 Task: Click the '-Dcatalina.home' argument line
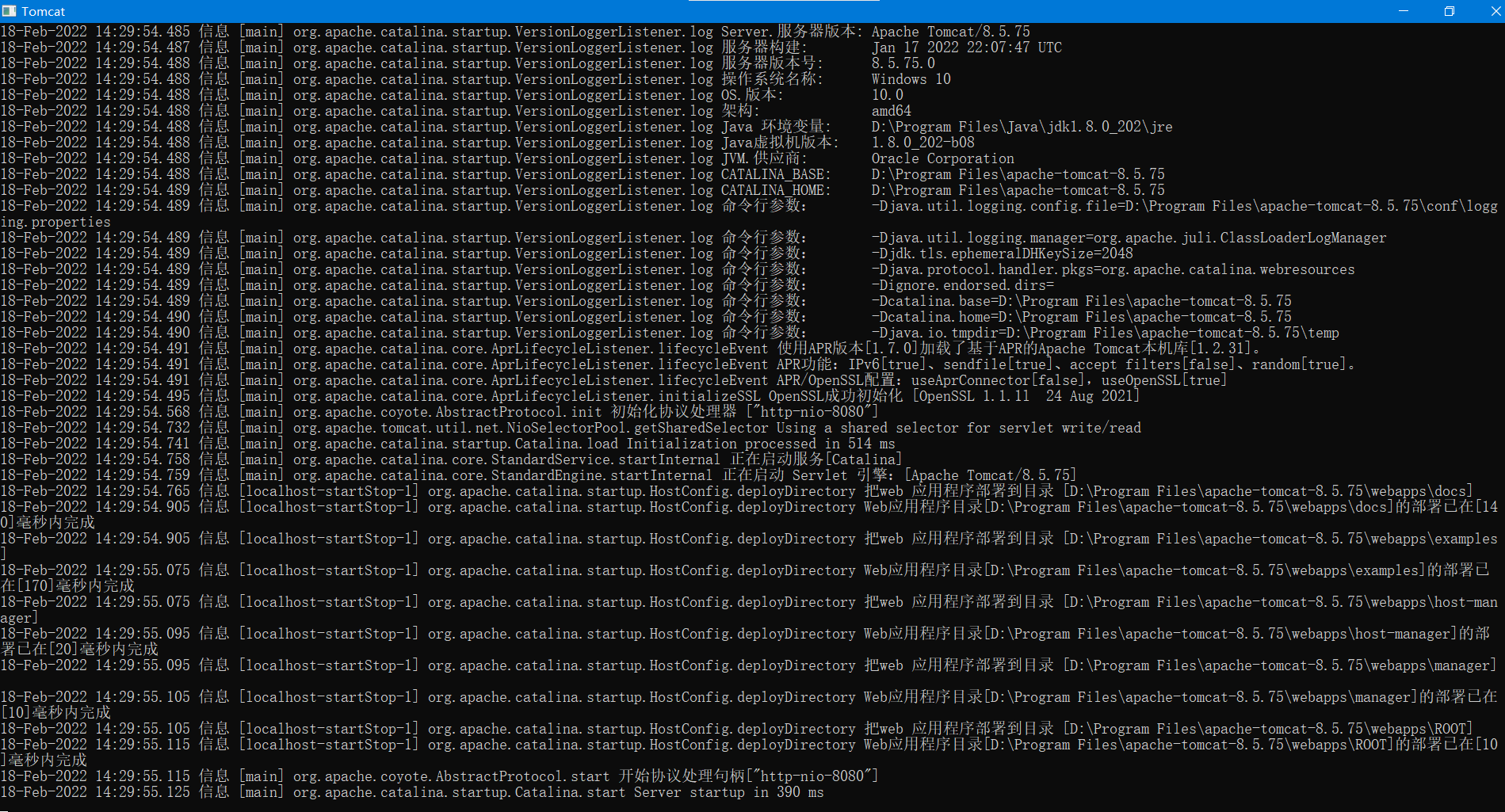tap(1082, 317)
